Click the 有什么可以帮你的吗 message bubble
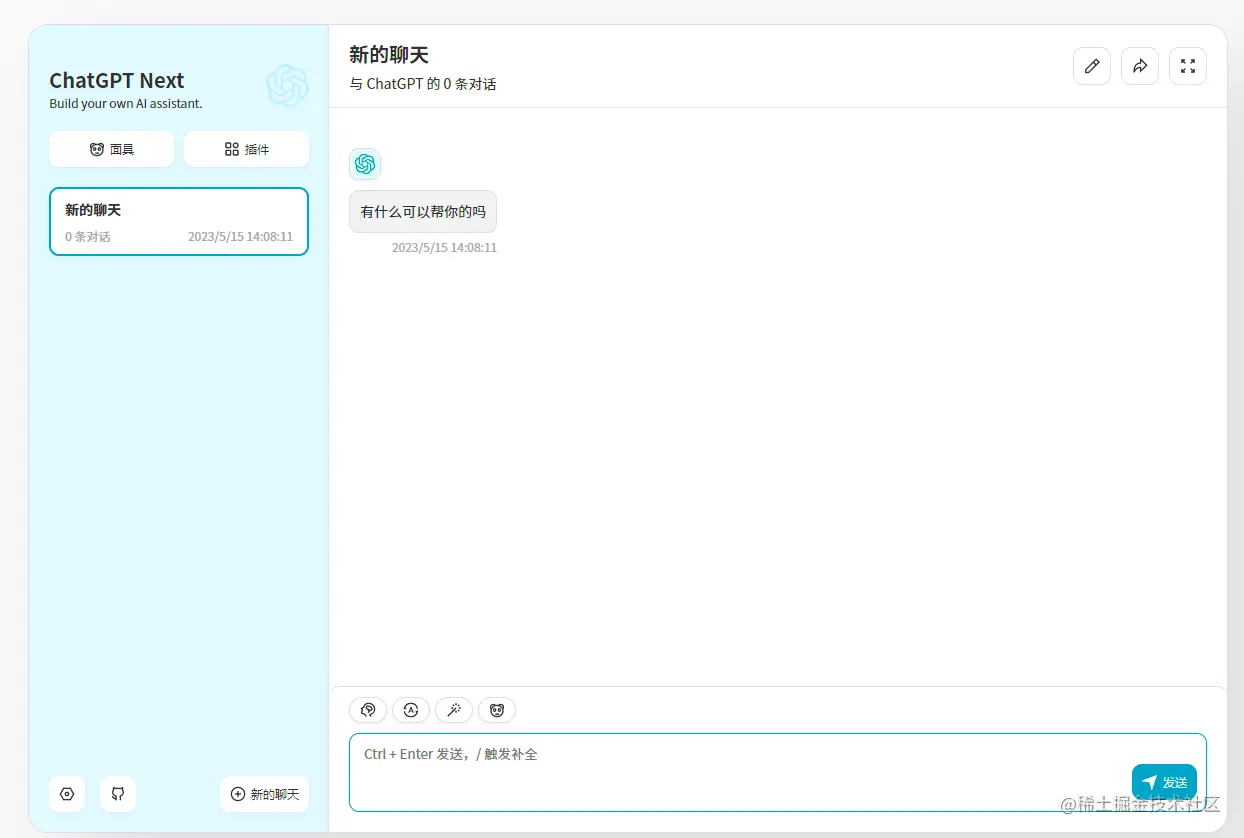This screenshot has height=838, width=1244. 423,212
